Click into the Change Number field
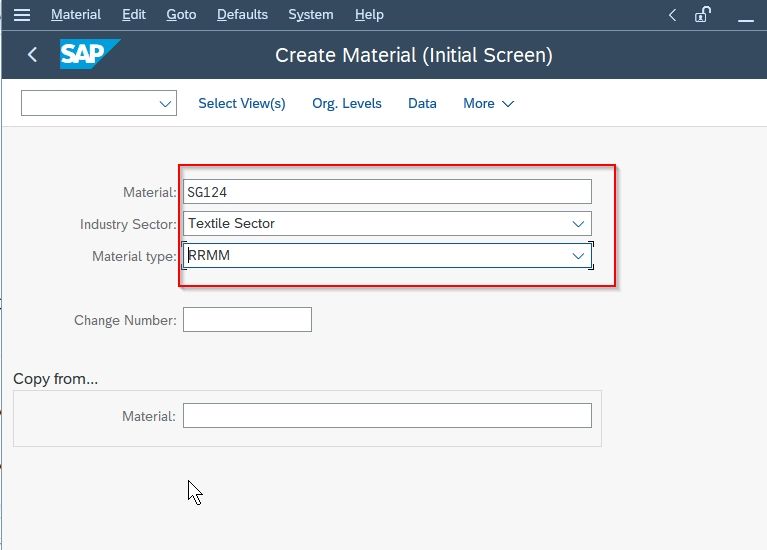The height and width of the screenshot is (550, 767). tap(248, 320)
